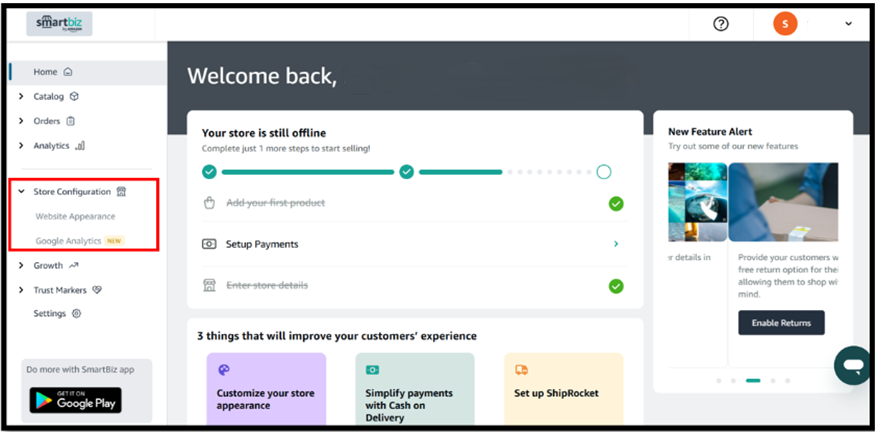Expand the Catalog menu chevron
The width and height of the screenshot is (878, 435).
(x=21, y=97)
